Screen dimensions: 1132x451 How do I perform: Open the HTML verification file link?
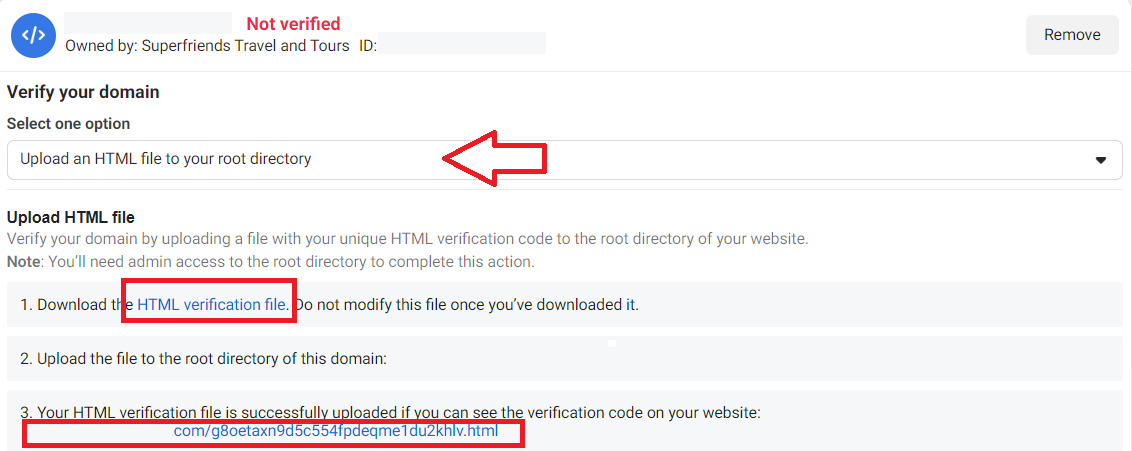[x=212, y=305]
